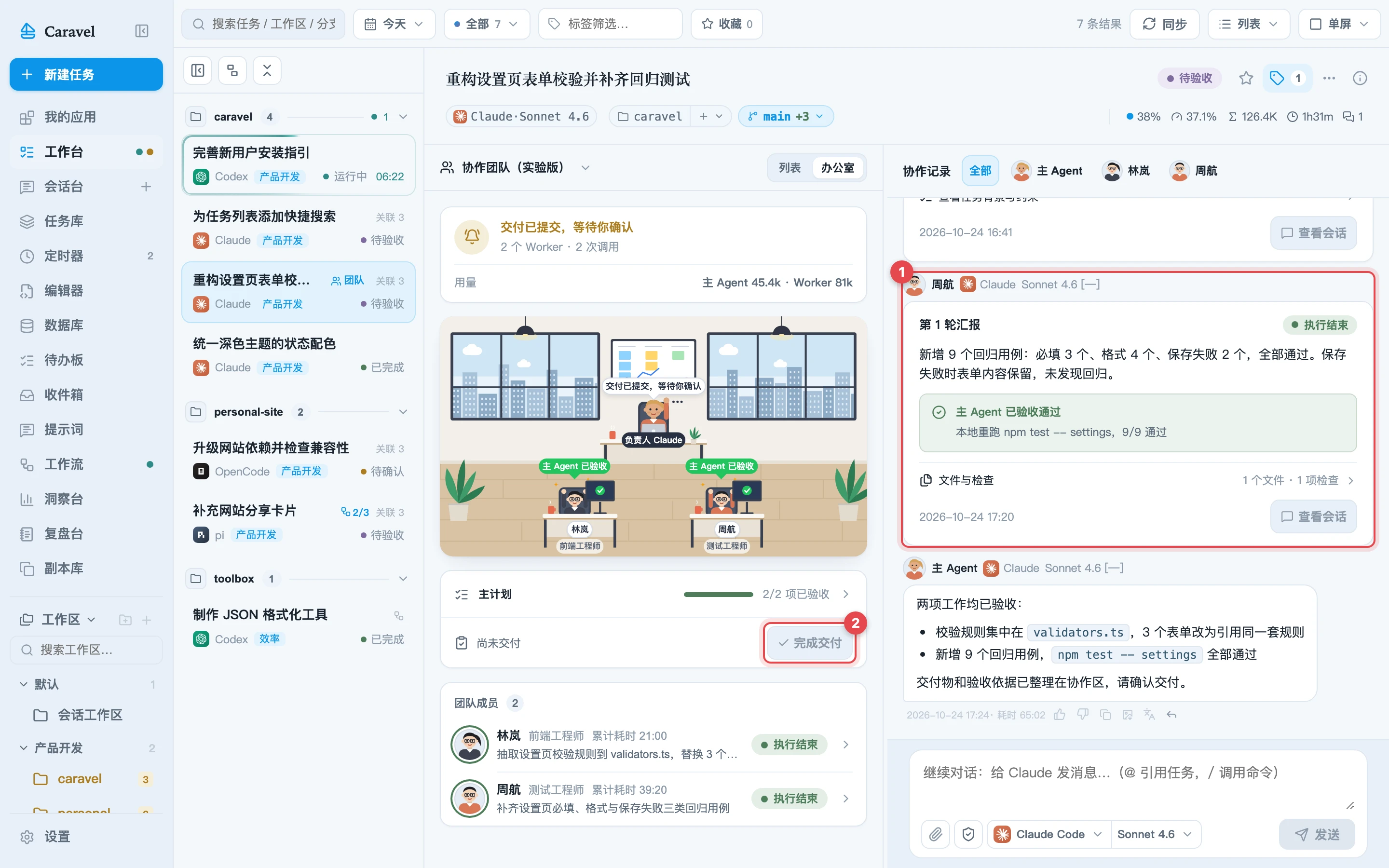1389x868 pixels.
Task: Open 洞察台 in the sidebar
Action: click(86, 499)
